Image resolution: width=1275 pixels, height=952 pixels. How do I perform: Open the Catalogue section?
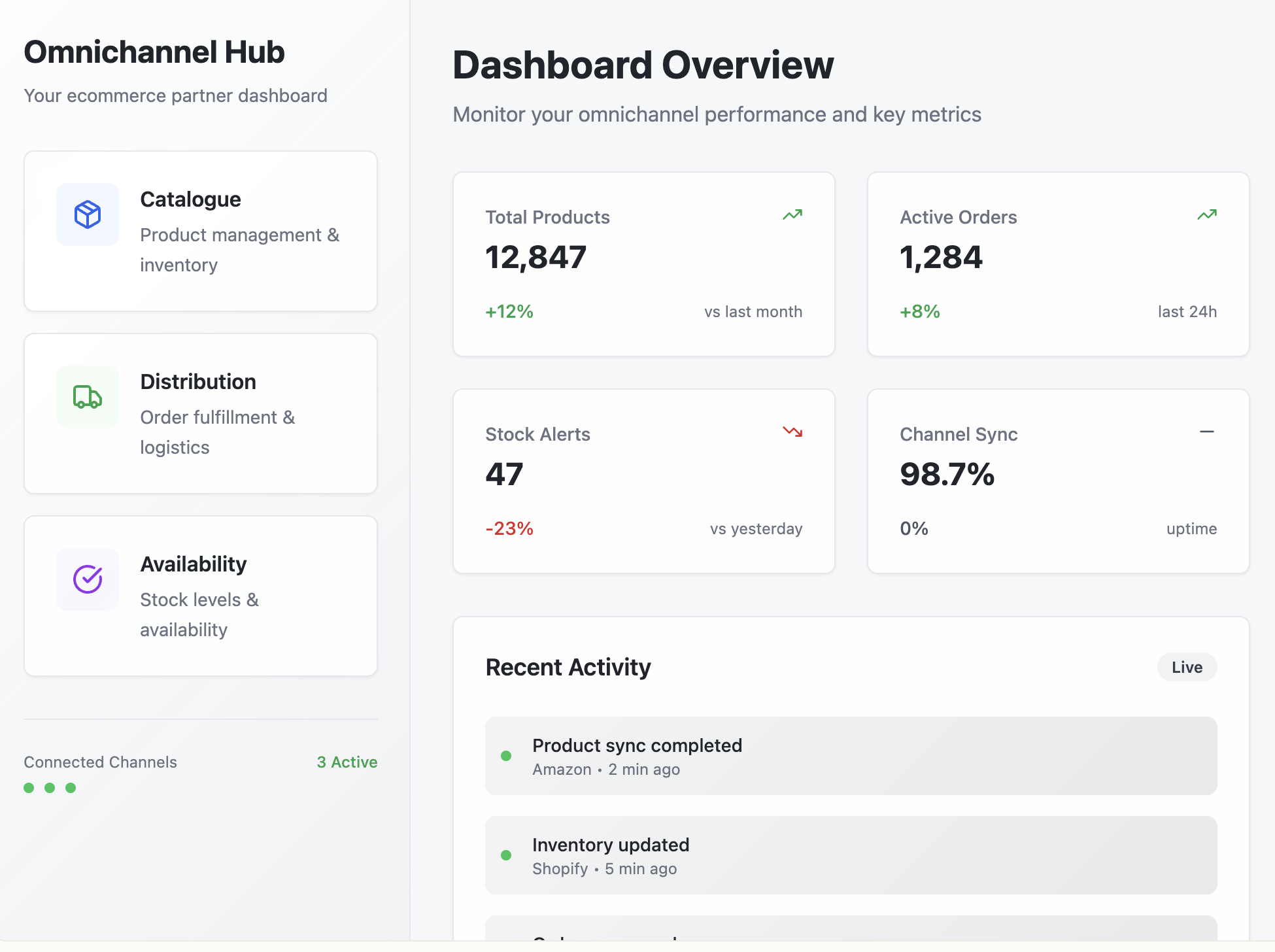coord(201,231)
